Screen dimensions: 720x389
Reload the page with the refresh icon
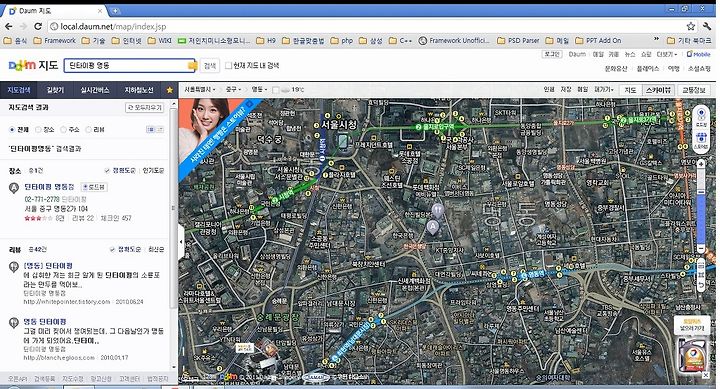point(38,27)
